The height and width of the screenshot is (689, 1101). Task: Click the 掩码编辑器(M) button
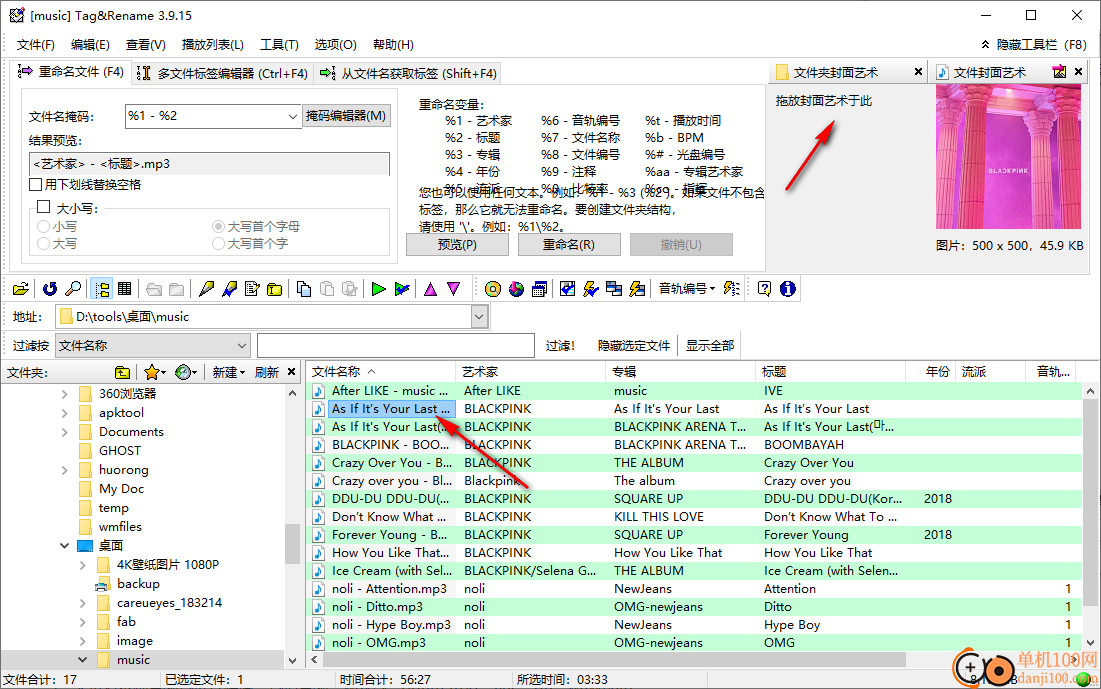[346, 116]
